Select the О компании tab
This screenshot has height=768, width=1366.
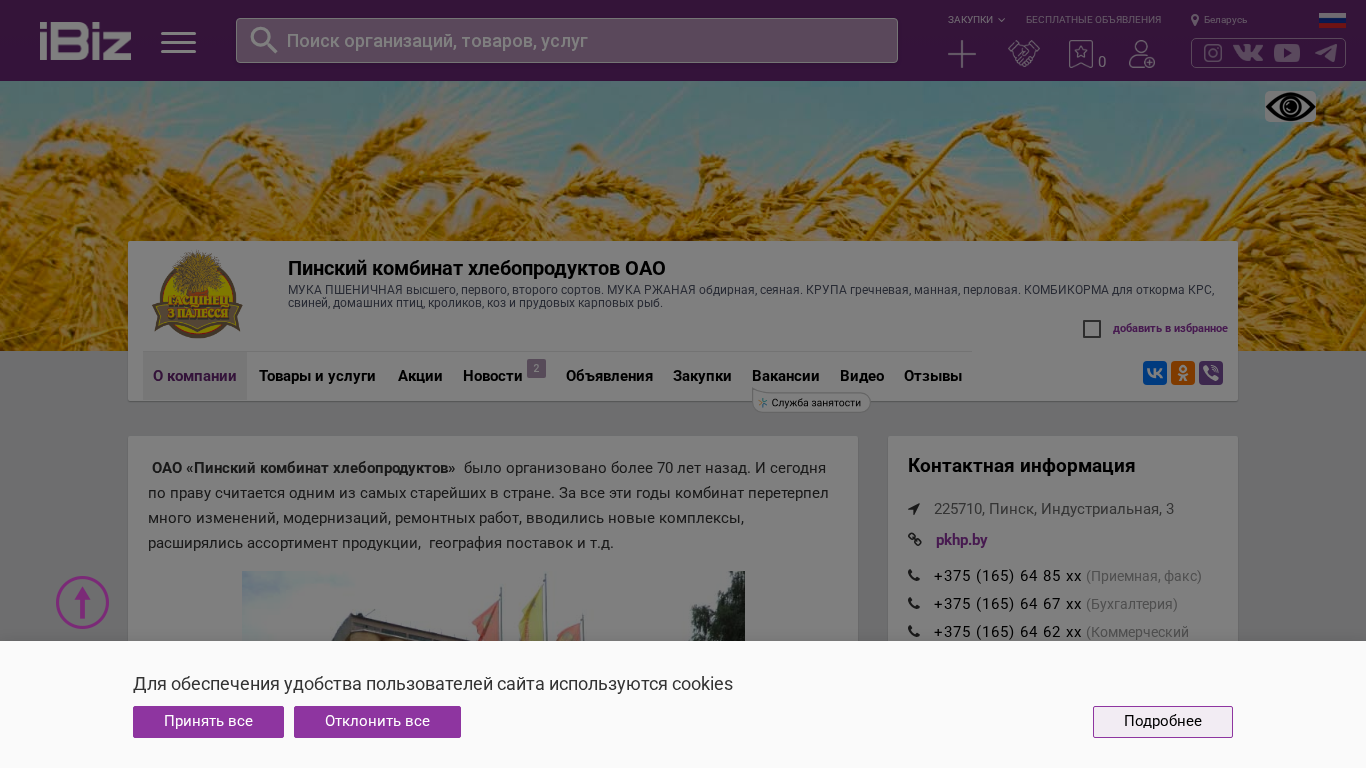(195, 376)
